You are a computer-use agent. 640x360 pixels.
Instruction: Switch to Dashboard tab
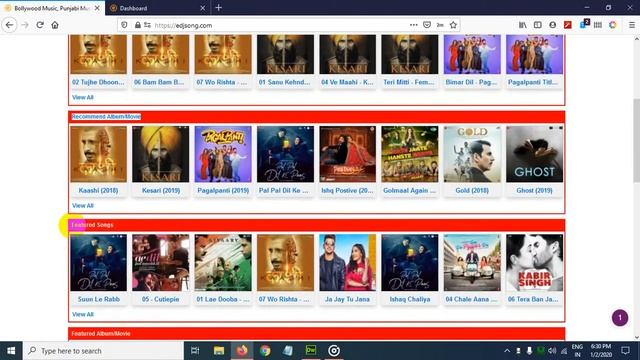pos(157,8)
